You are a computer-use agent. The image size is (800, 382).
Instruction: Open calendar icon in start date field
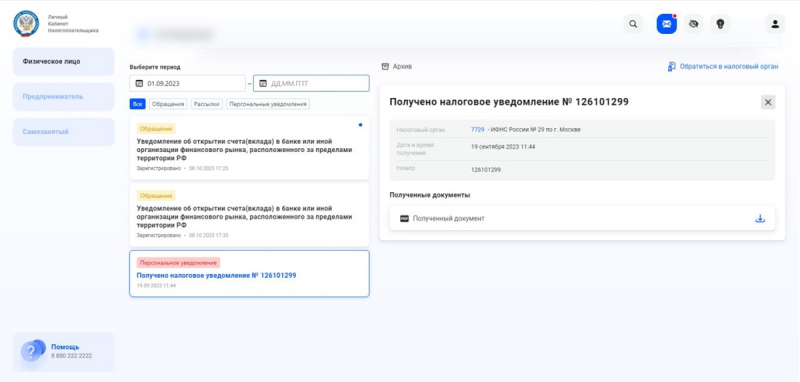pos(139,83)
